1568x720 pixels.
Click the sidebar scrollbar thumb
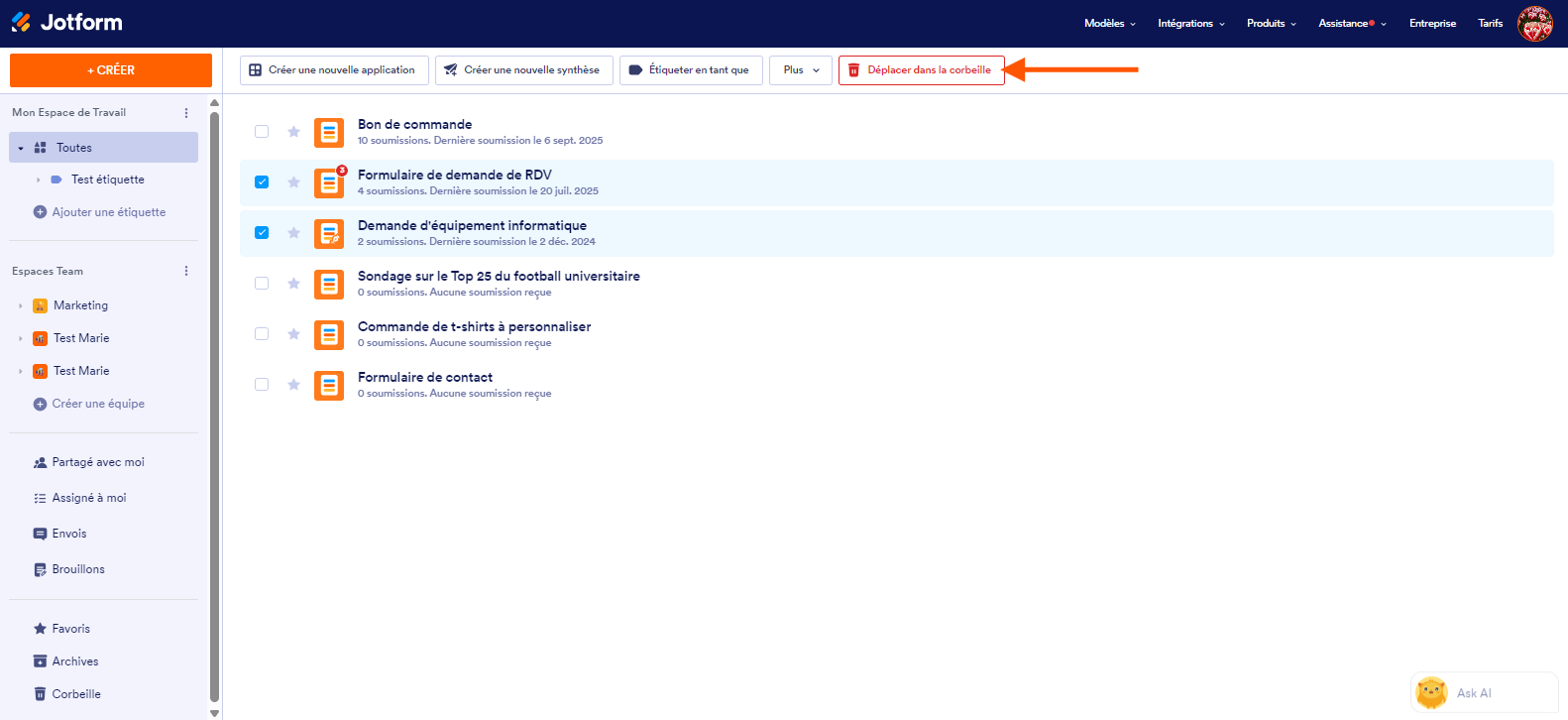tap(215, 407)
